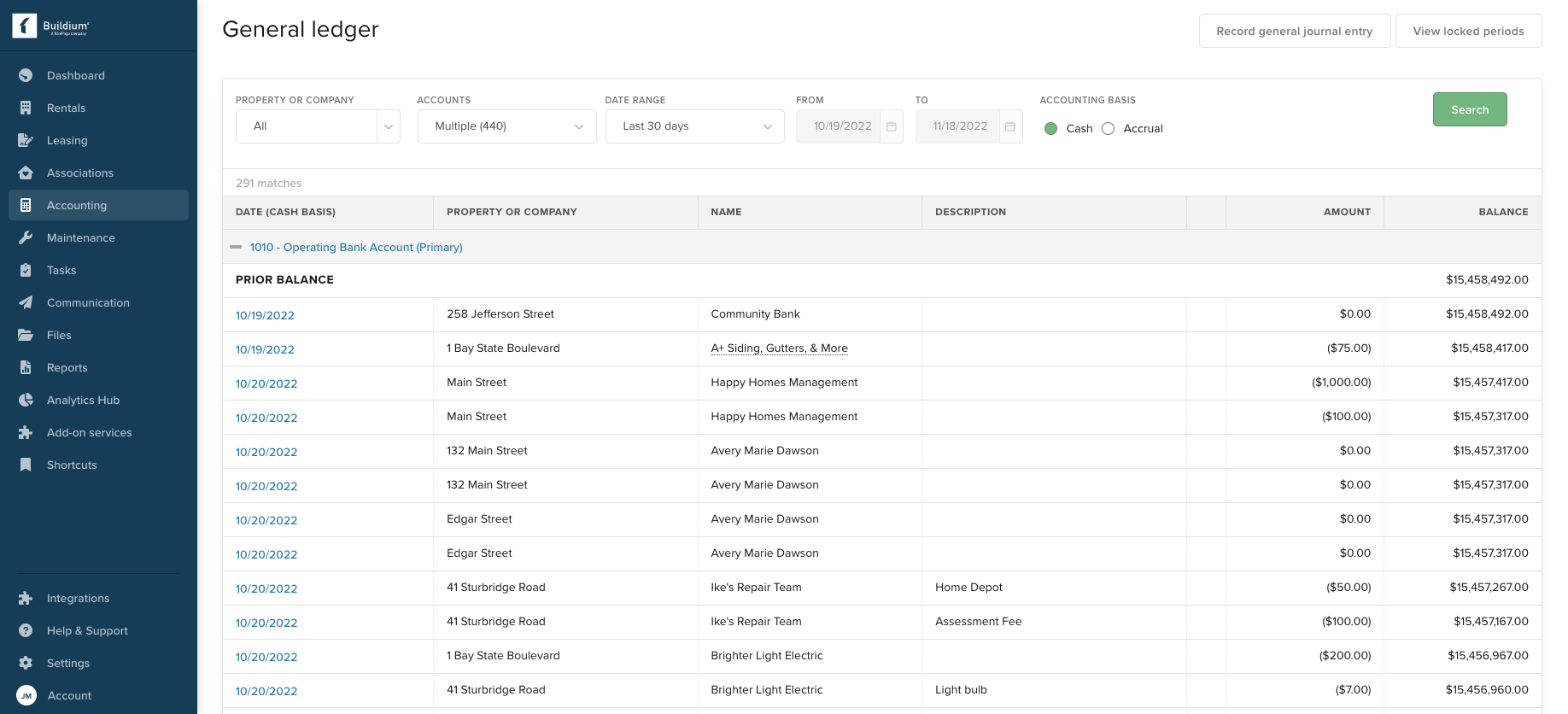
Task: Expand the Last 30 days date range dropdown
Action: pos(694,126)
